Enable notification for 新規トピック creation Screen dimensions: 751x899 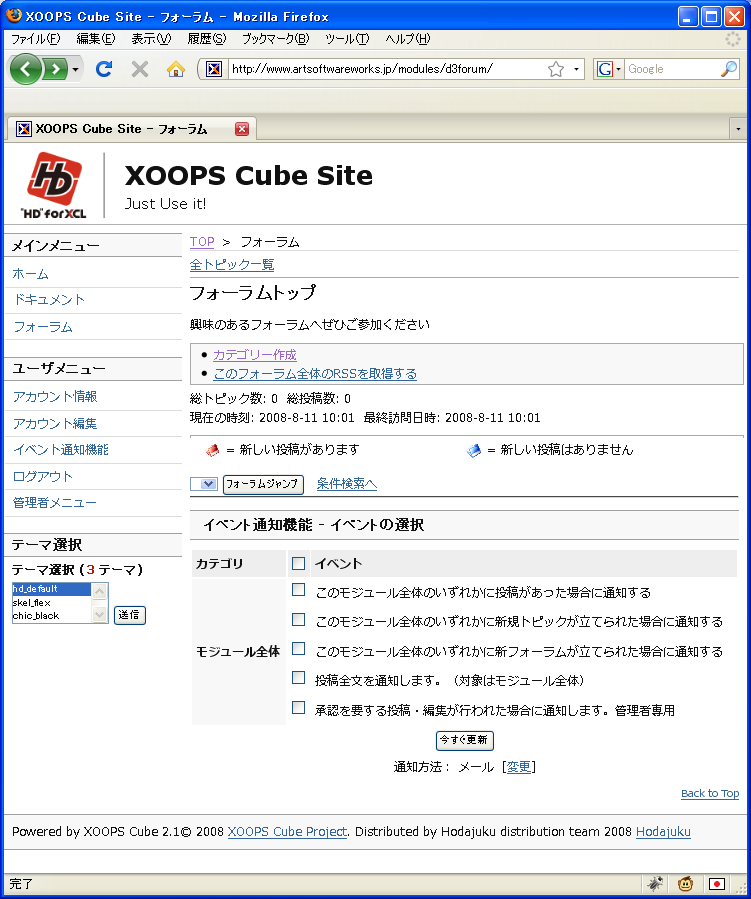[x=298, y=620]
